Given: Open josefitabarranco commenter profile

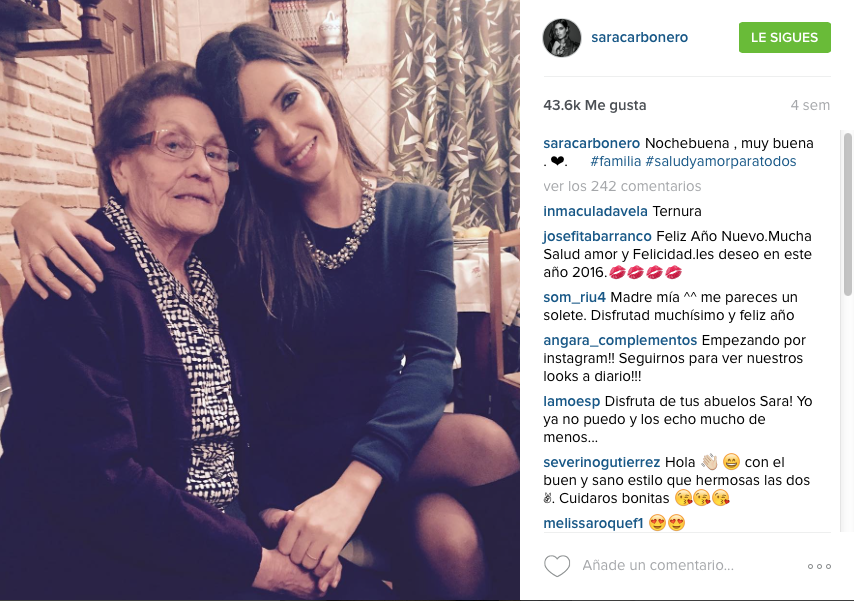Looking at the screenshot, I should click(x=597, y=236).
